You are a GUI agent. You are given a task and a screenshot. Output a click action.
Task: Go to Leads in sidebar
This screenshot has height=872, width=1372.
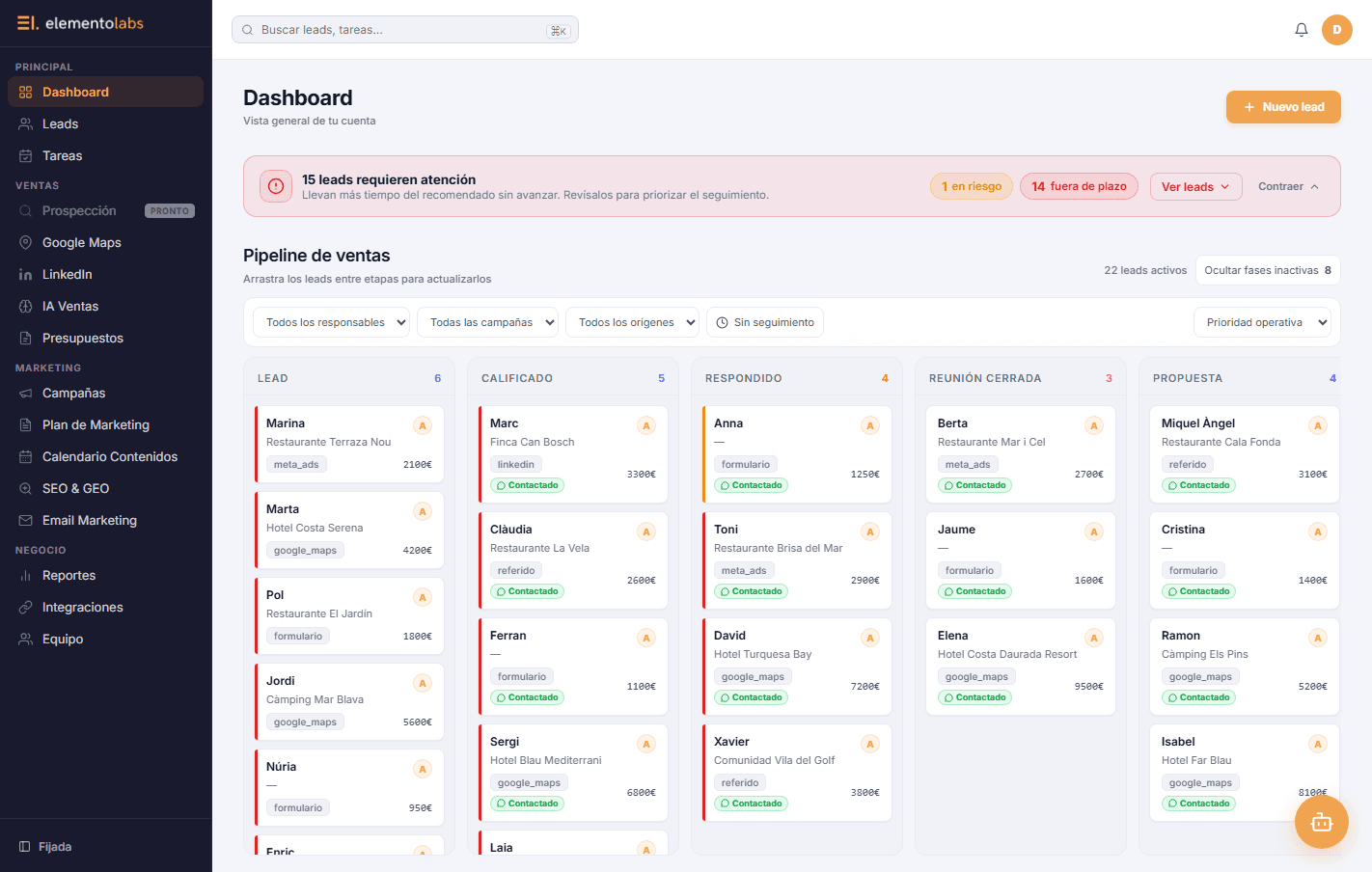[106, 124]
